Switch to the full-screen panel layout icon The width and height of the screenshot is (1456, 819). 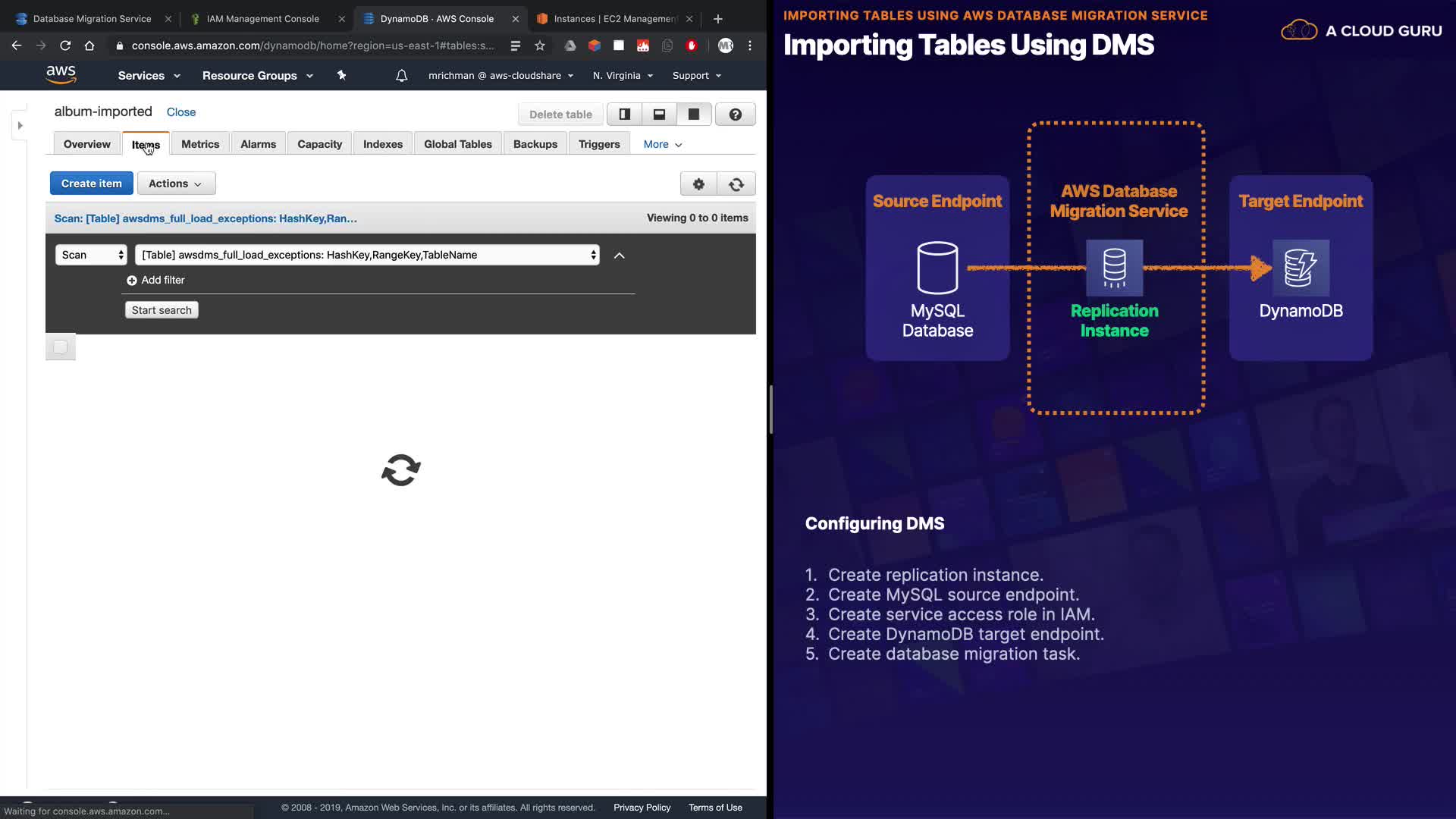693,115
